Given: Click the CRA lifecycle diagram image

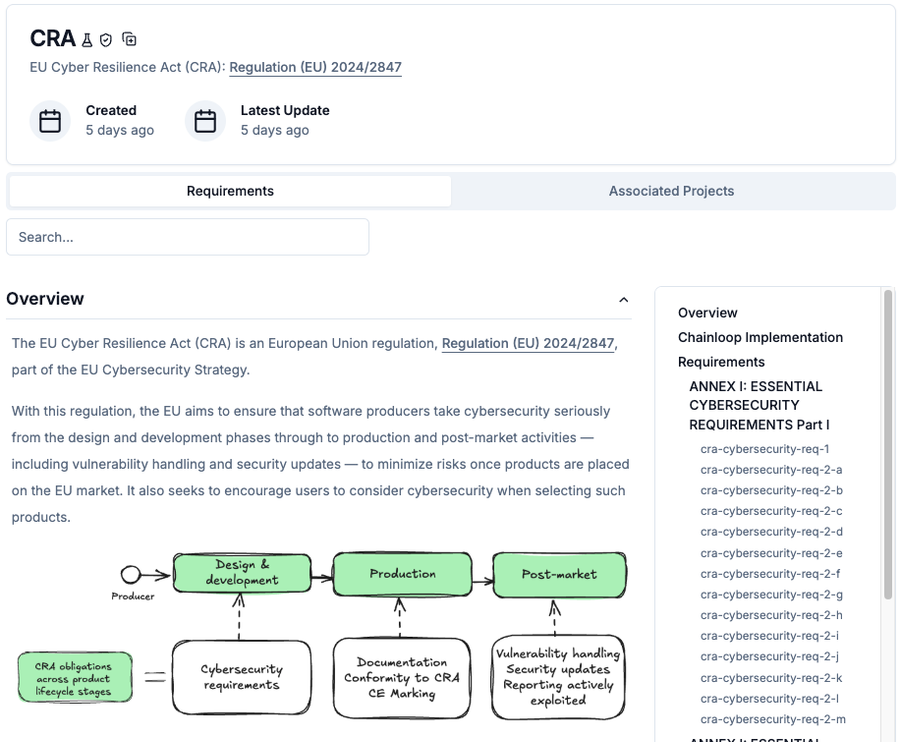Looking at the screenshot, I should 322,633.
